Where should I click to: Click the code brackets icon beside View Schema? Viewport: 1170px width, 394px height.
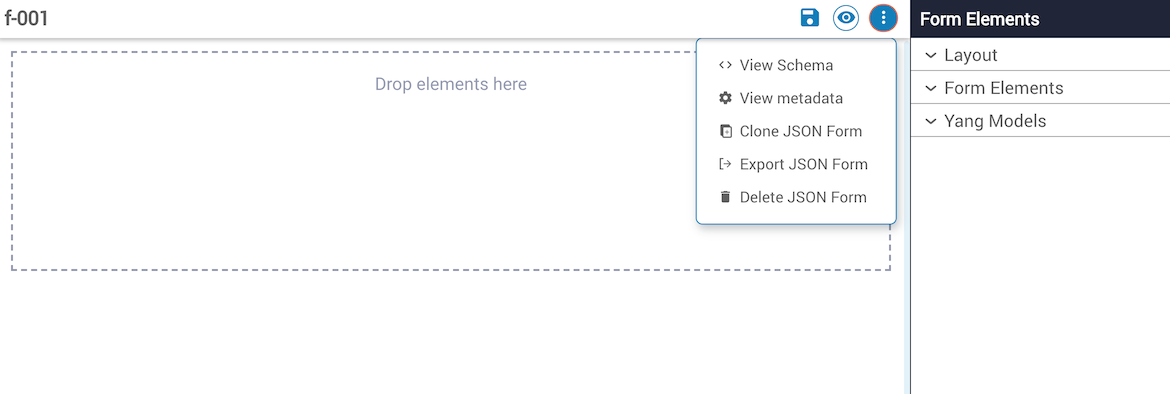(x=725, y=65)
